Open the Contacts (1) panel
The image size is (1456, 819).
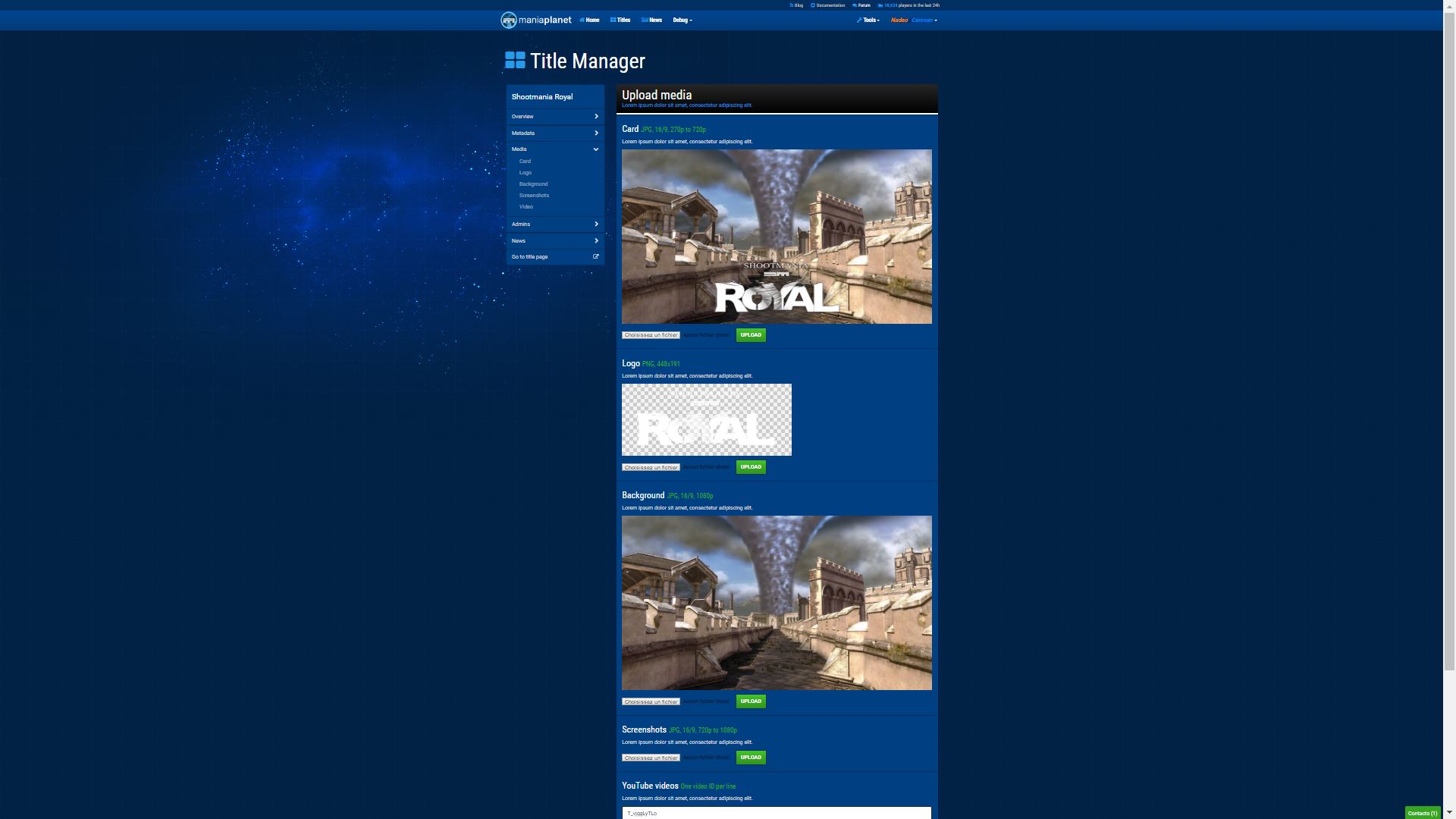(1423, 813)
